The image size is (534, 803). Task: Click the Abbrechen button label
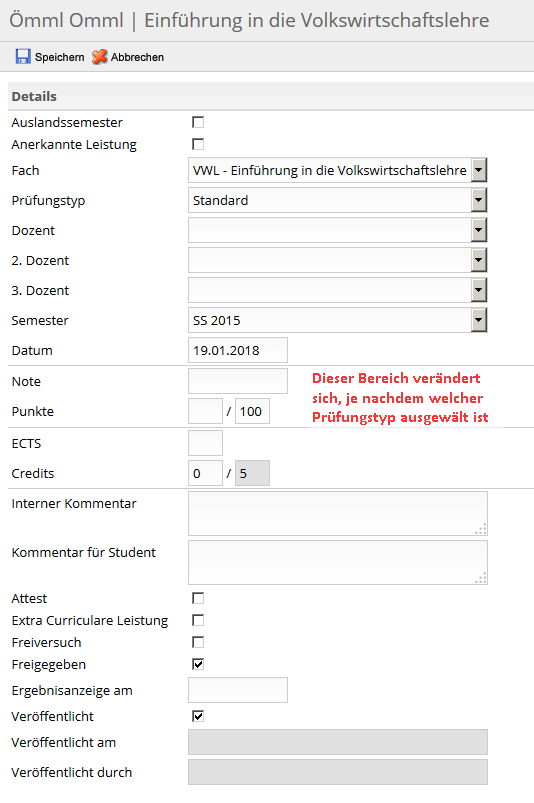(x=137, y=57)
